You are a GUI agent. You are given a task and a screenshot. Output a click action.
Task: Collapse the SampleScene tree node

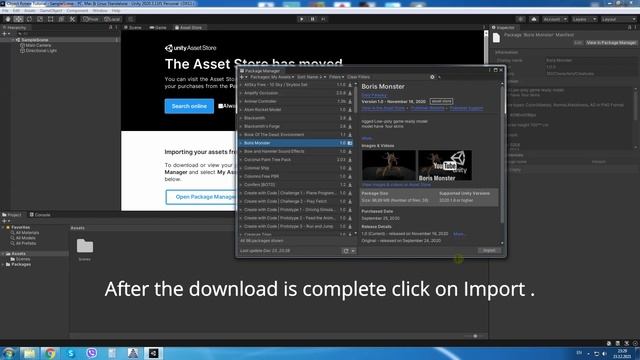coord(13,40)
